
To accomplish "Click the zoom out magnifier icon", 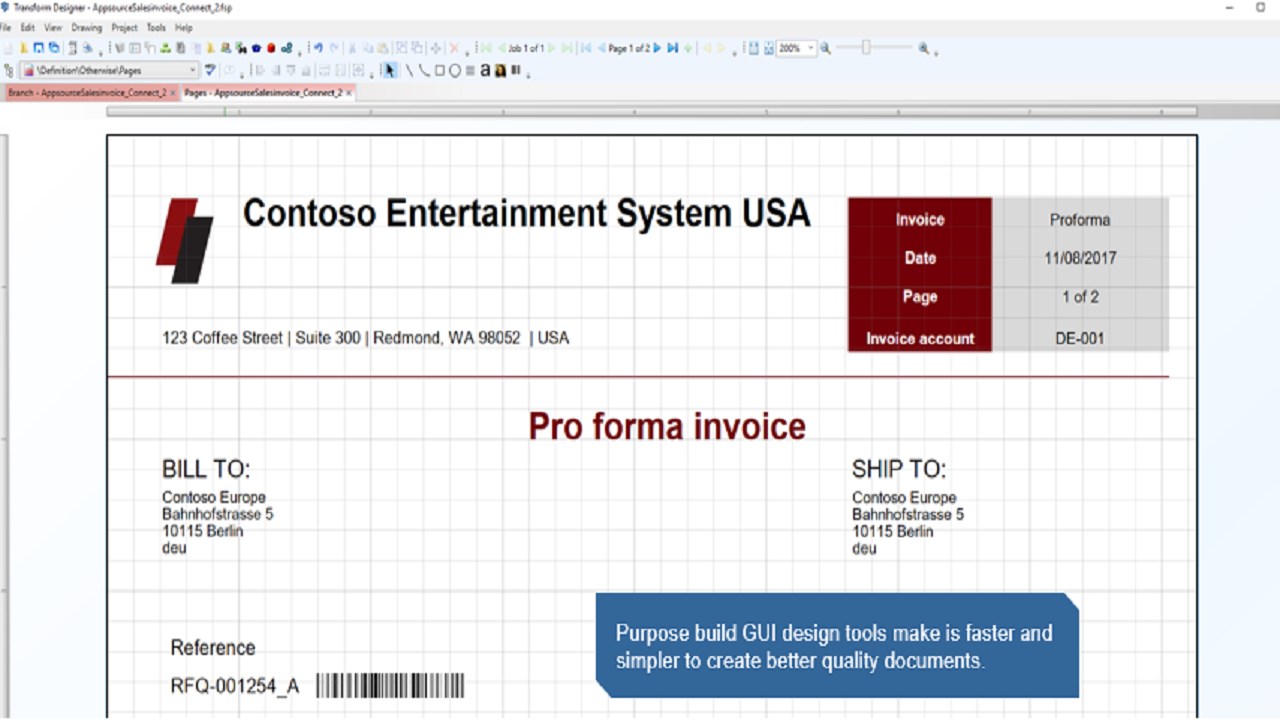I will click(x=825, y=48).
